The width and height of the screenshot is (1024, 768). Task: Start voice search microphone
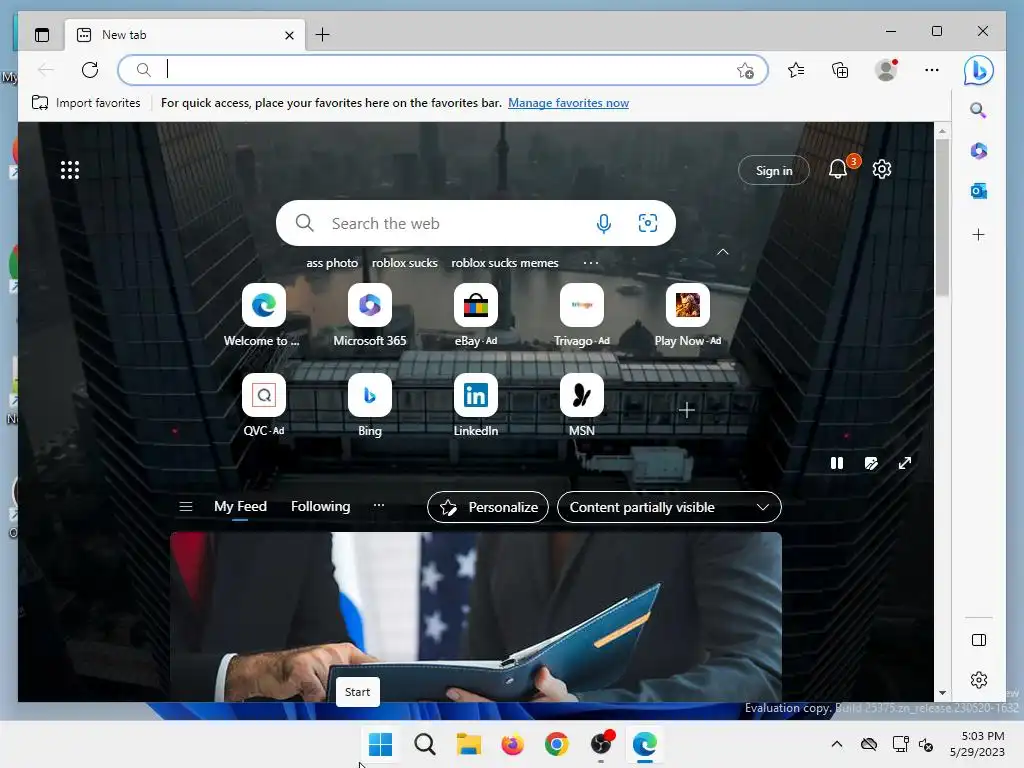[x=604, y=223]
